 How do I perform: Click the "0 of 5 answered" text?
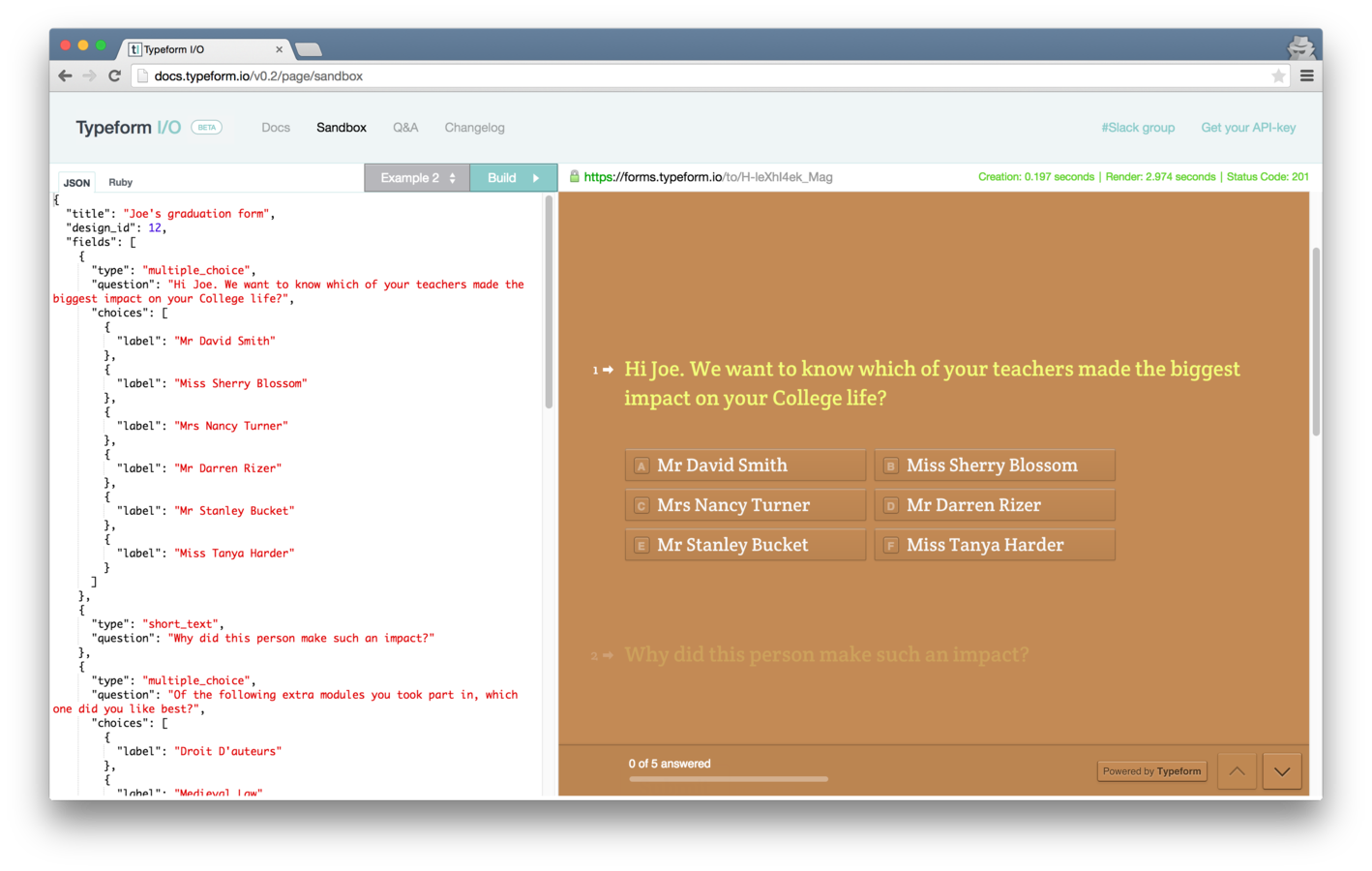click(670, 764)
